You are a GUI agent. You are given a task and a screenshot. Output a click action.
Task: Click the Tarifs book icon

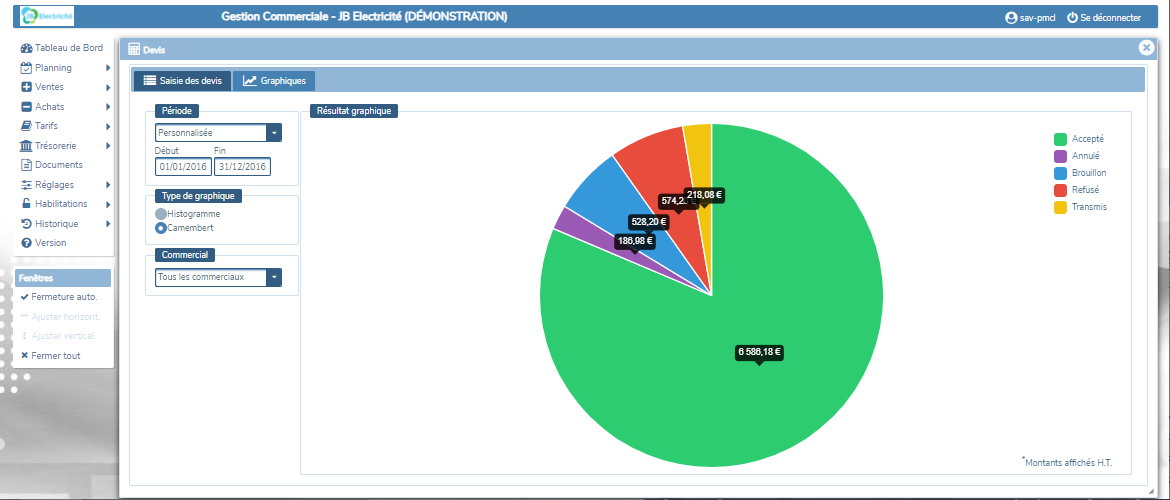tap(26, 125)
